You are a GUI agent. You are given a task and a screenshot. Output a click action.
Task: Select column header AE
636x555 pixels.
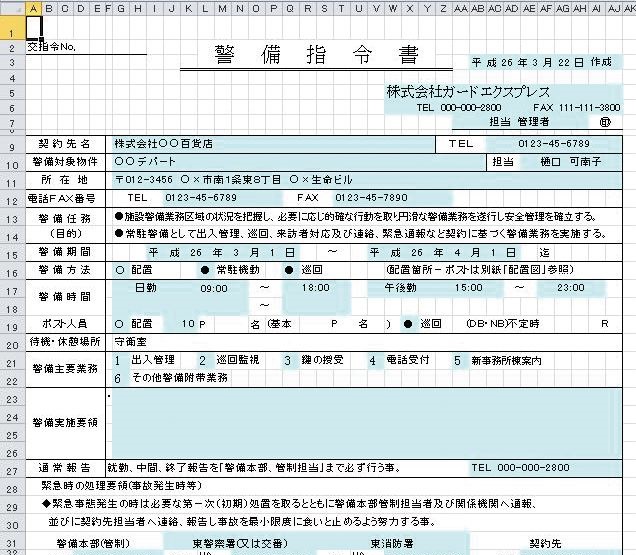pyautogui.click(x=529, y=9)
